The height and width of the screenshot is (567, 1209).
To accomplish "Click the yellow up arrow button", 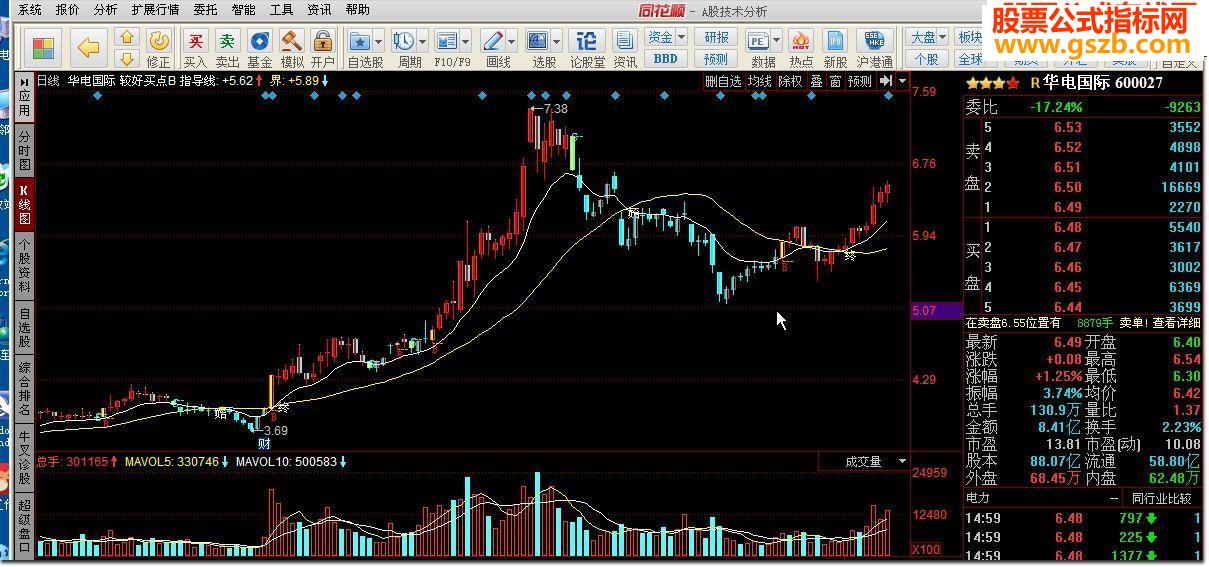I will 126,38.
